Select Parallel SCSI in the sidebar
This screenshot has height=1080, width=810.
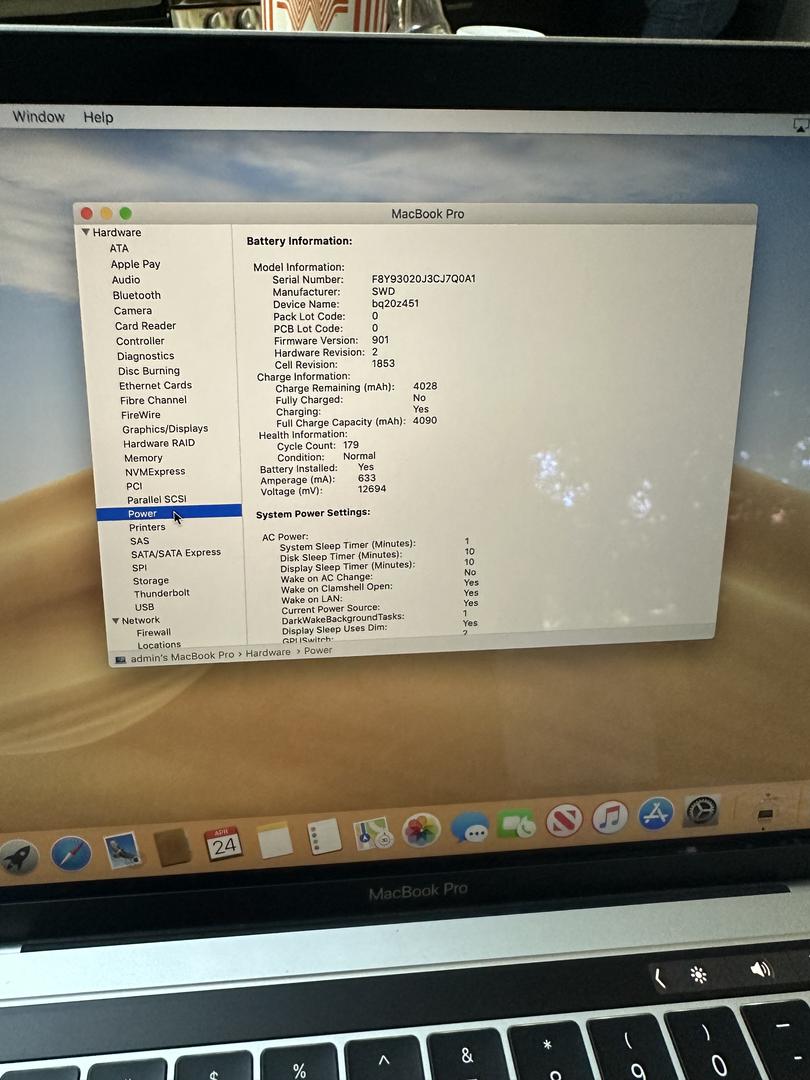coord(156,499)
